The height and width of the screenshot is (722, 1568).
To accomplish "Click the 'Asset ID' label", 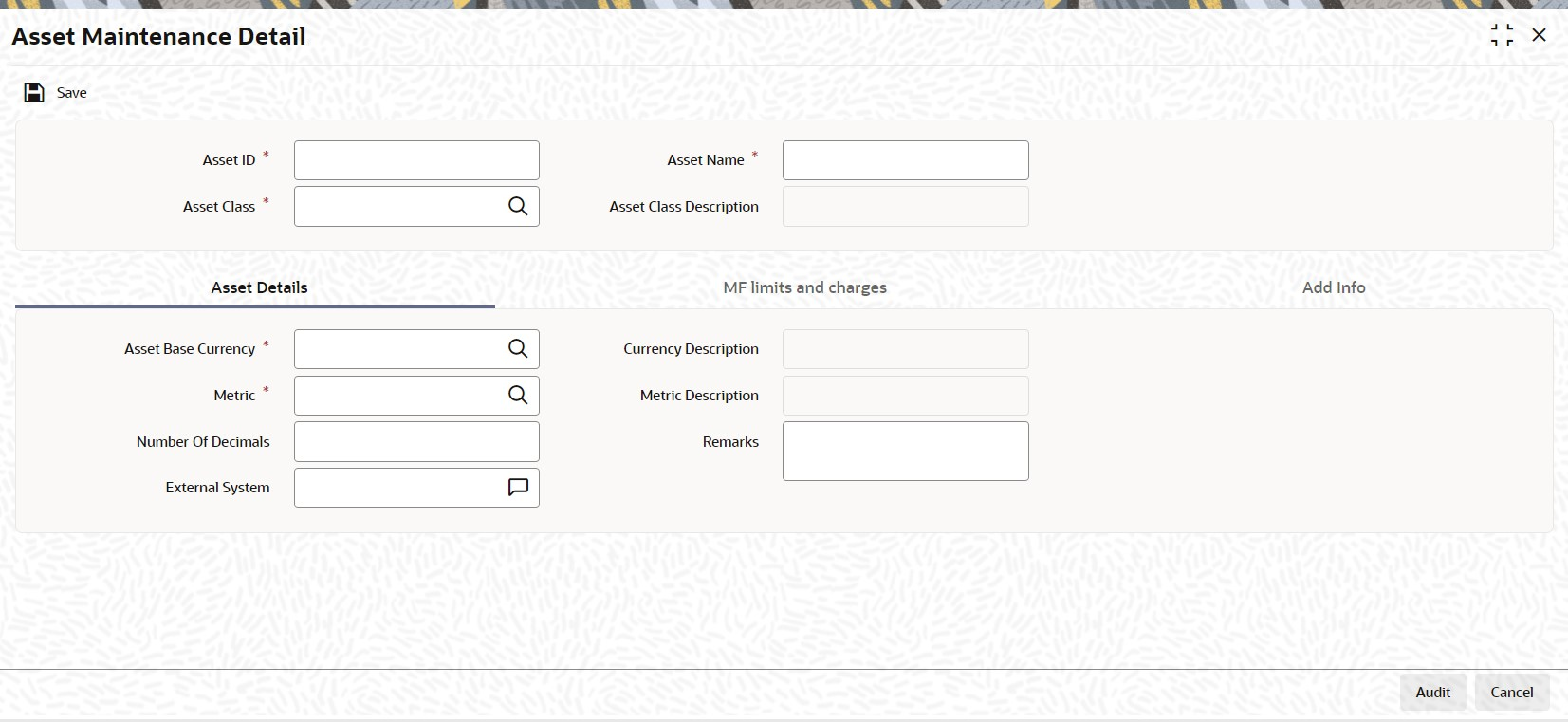I will pos(229,160).
